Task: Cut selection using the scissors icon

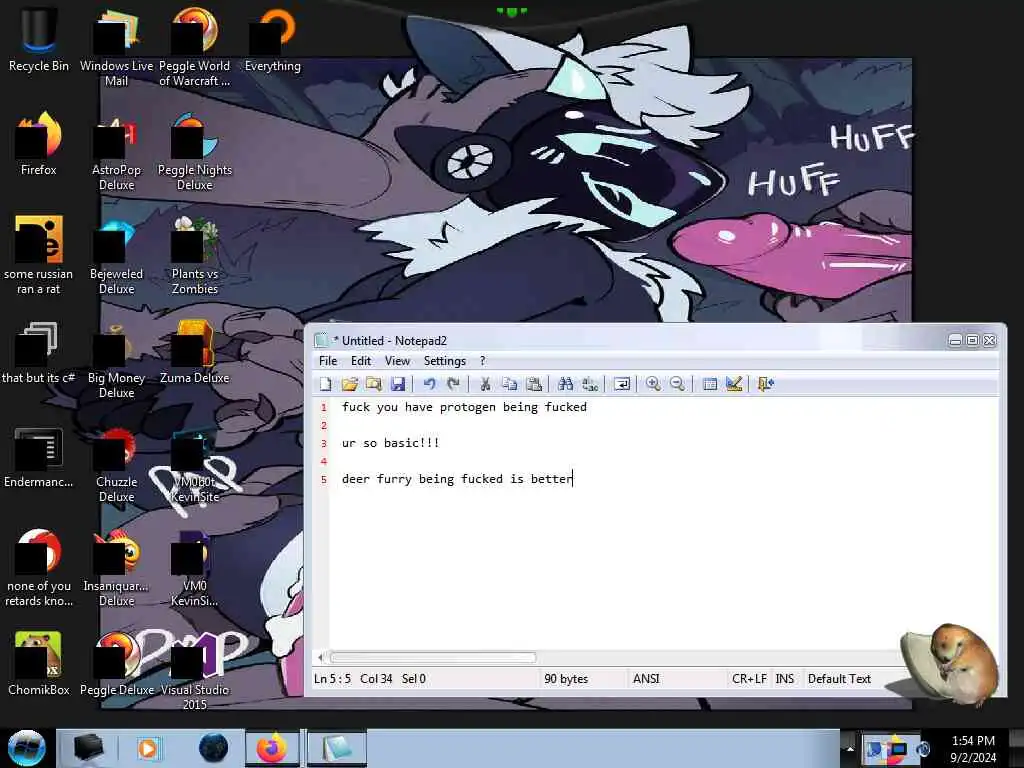Action: pos(485,384)
